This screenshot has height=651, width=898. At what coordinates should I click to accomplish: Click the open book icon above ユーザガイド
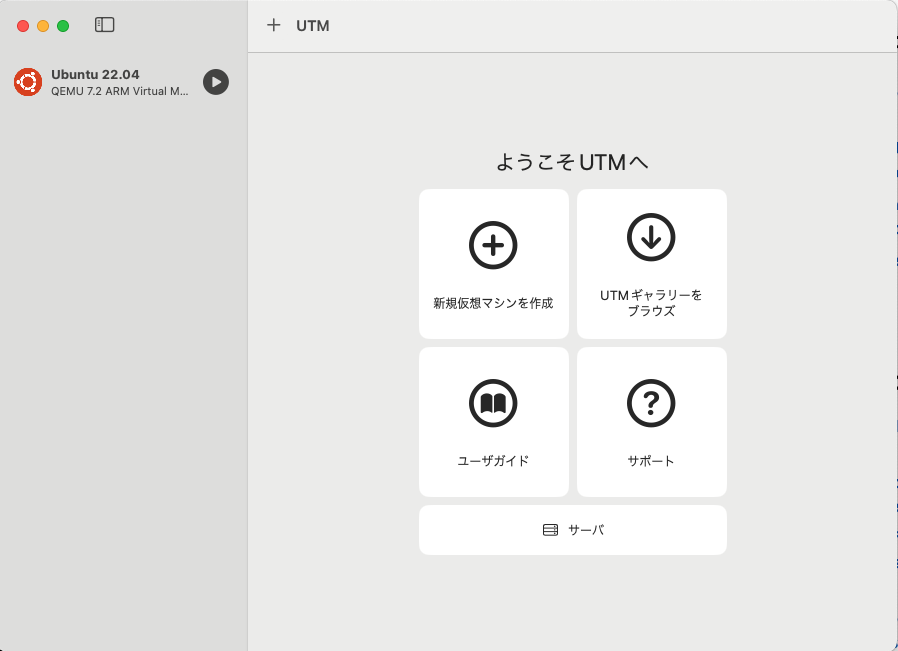tap(493, 403)
